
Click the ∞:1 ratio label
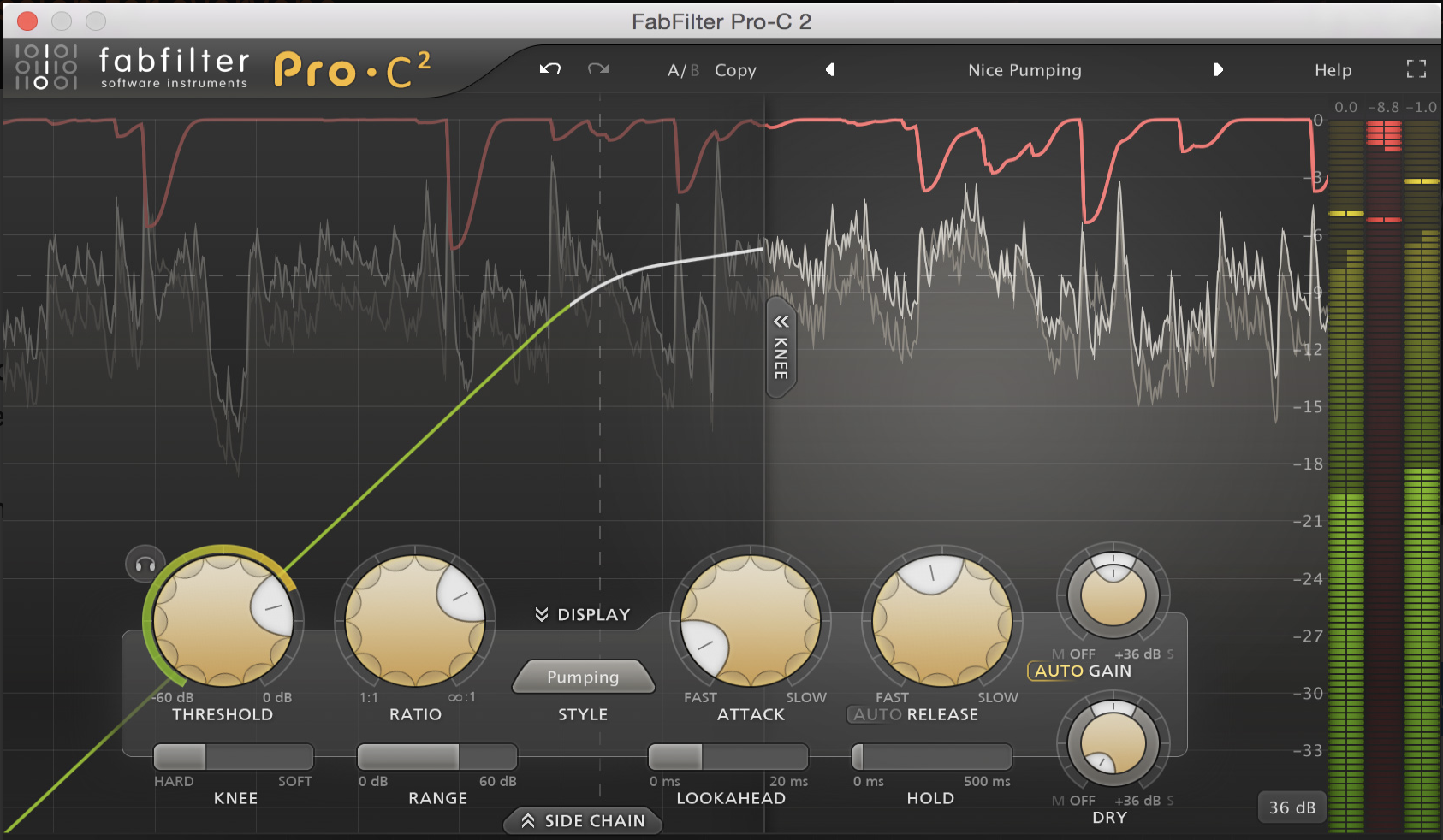462,697
